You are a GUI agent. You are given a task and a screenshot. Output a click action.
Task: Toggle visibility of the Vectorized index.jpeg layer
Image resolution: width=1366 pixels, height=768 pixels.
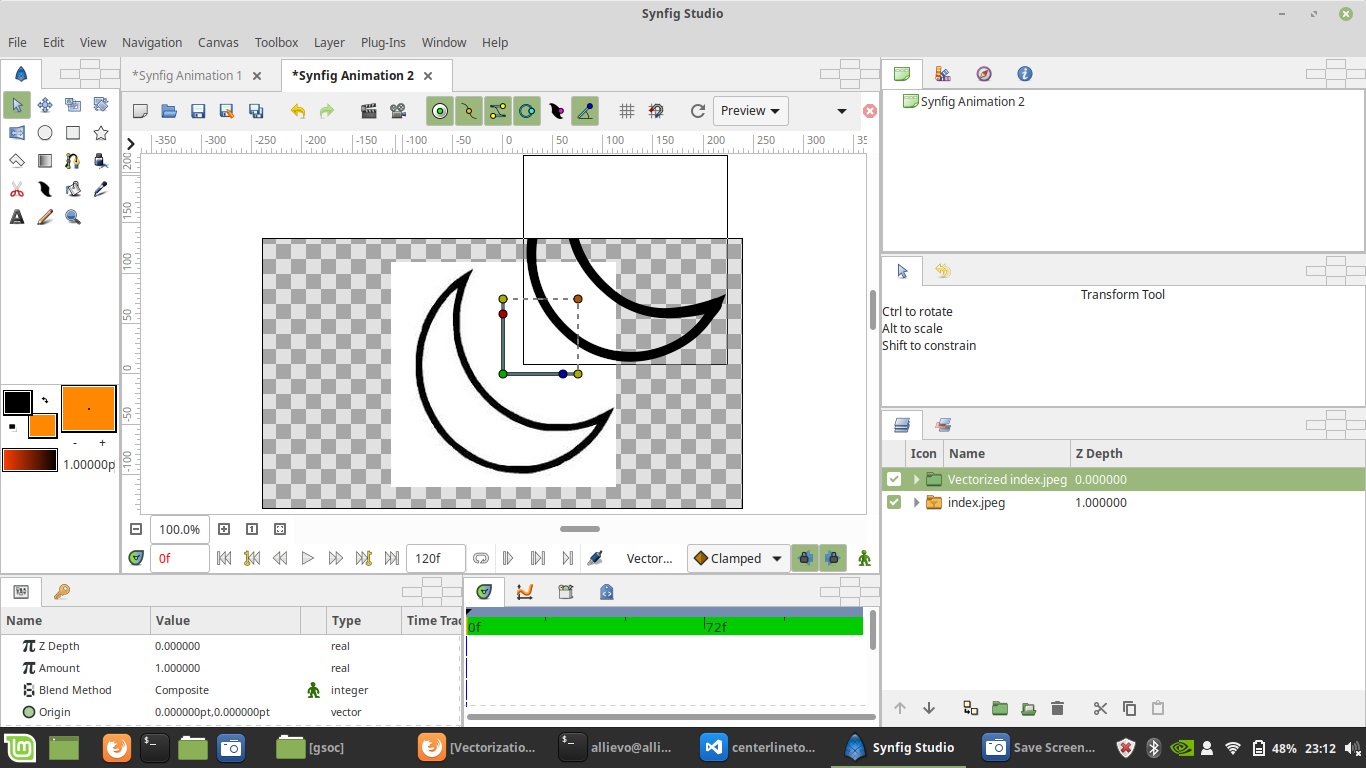[x=893, y=478]
